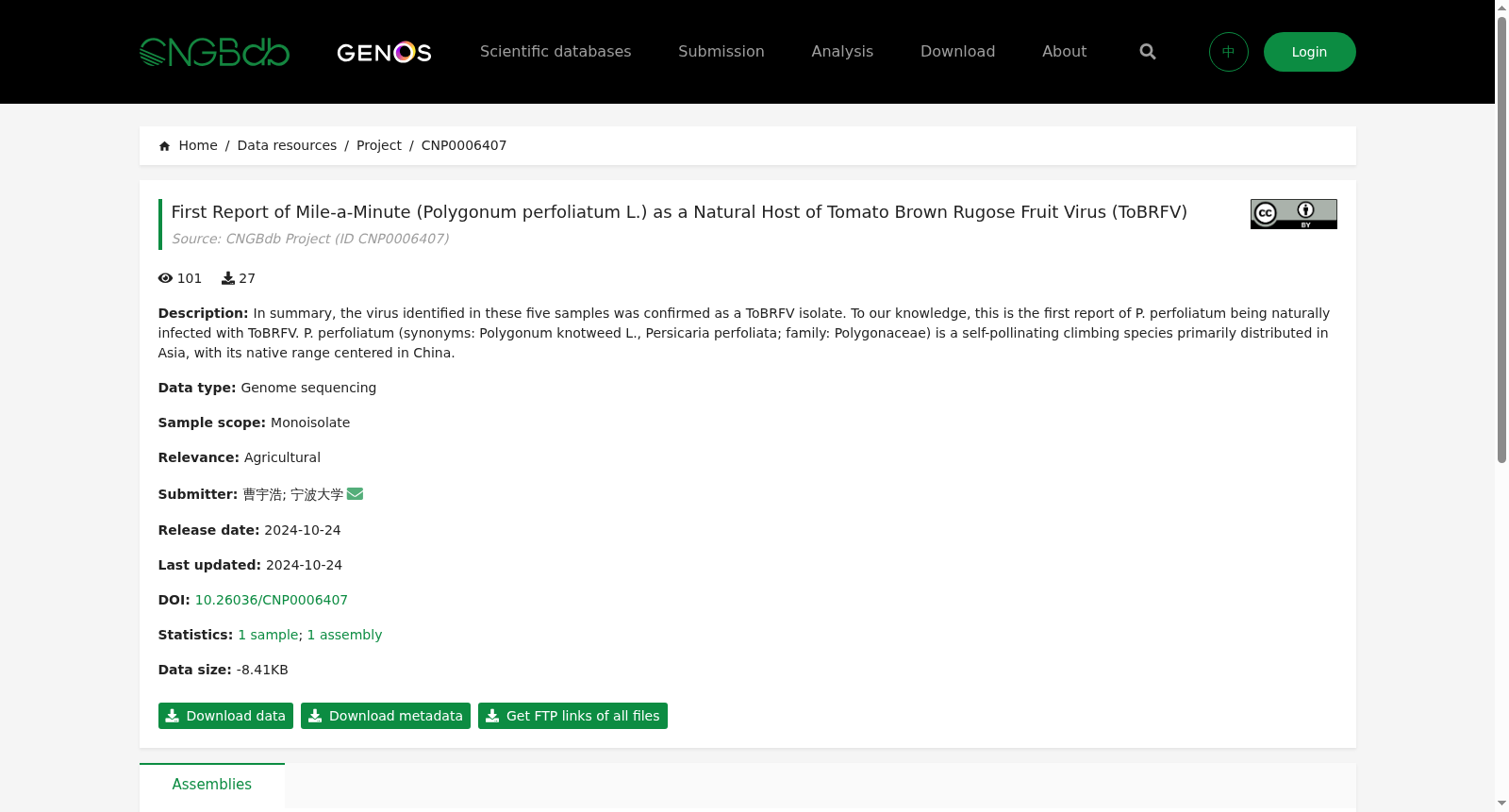Click the Source: CNGBdb Project subtitle
Screen dimensions: 1509x812
[x=310, y=239]
